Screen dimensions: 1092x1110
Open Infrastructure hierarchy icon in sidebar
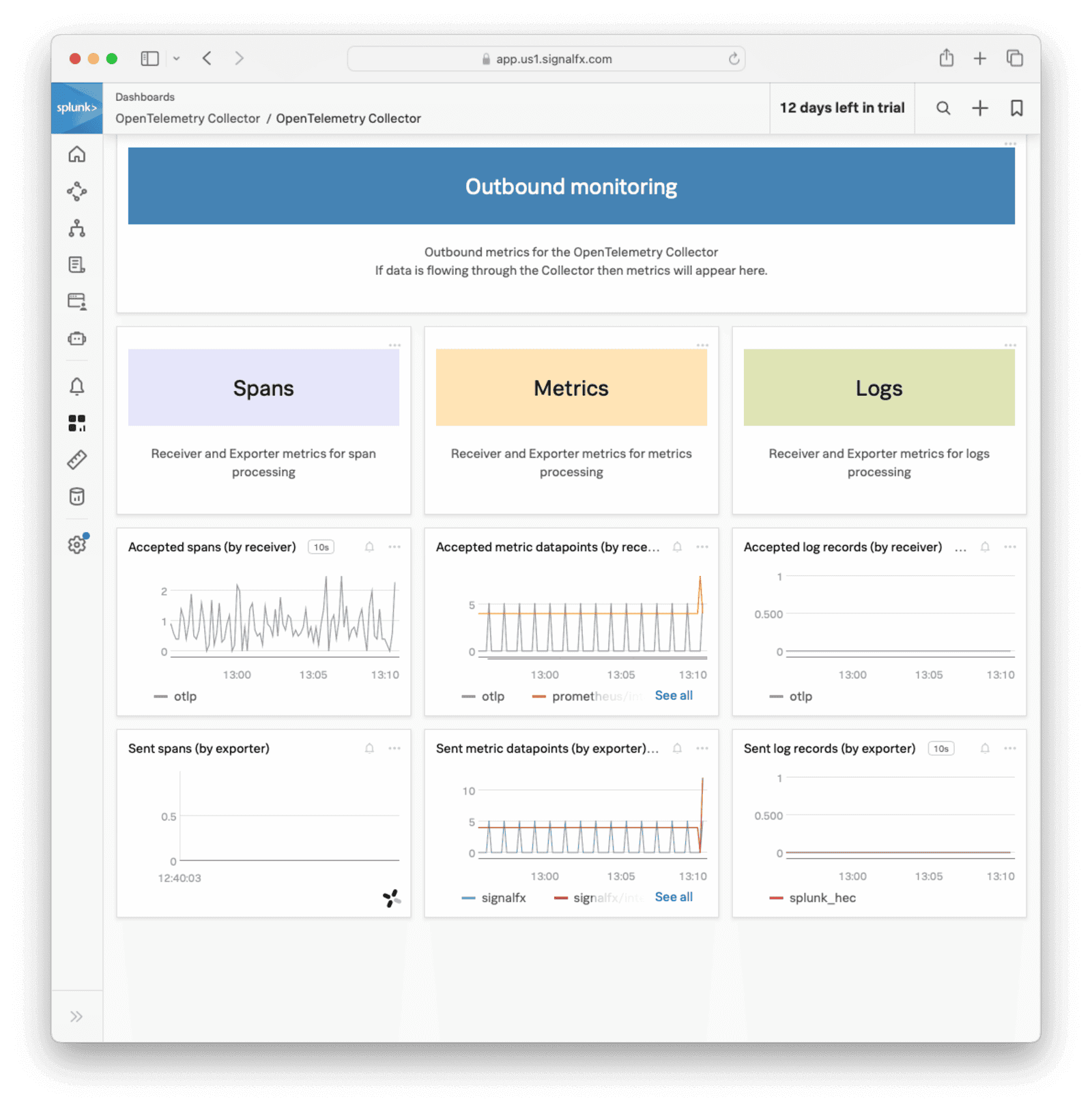point(76,228)
